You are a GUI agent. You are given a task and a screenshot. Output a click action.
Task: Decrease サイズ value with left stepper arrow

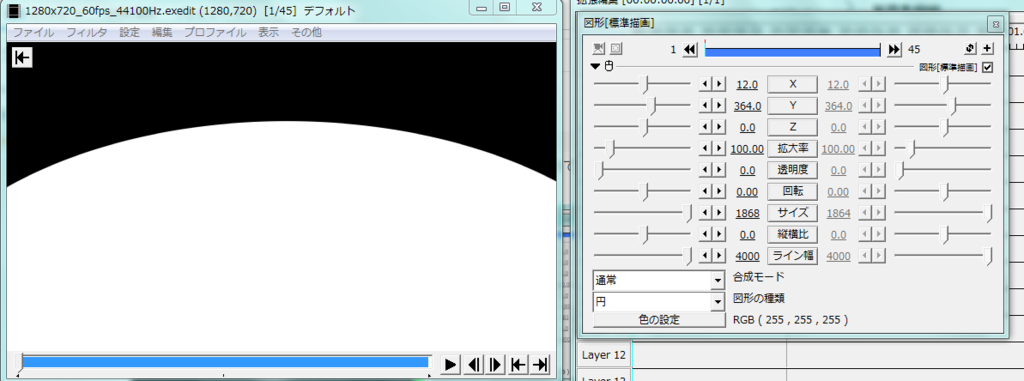[705, 213]
